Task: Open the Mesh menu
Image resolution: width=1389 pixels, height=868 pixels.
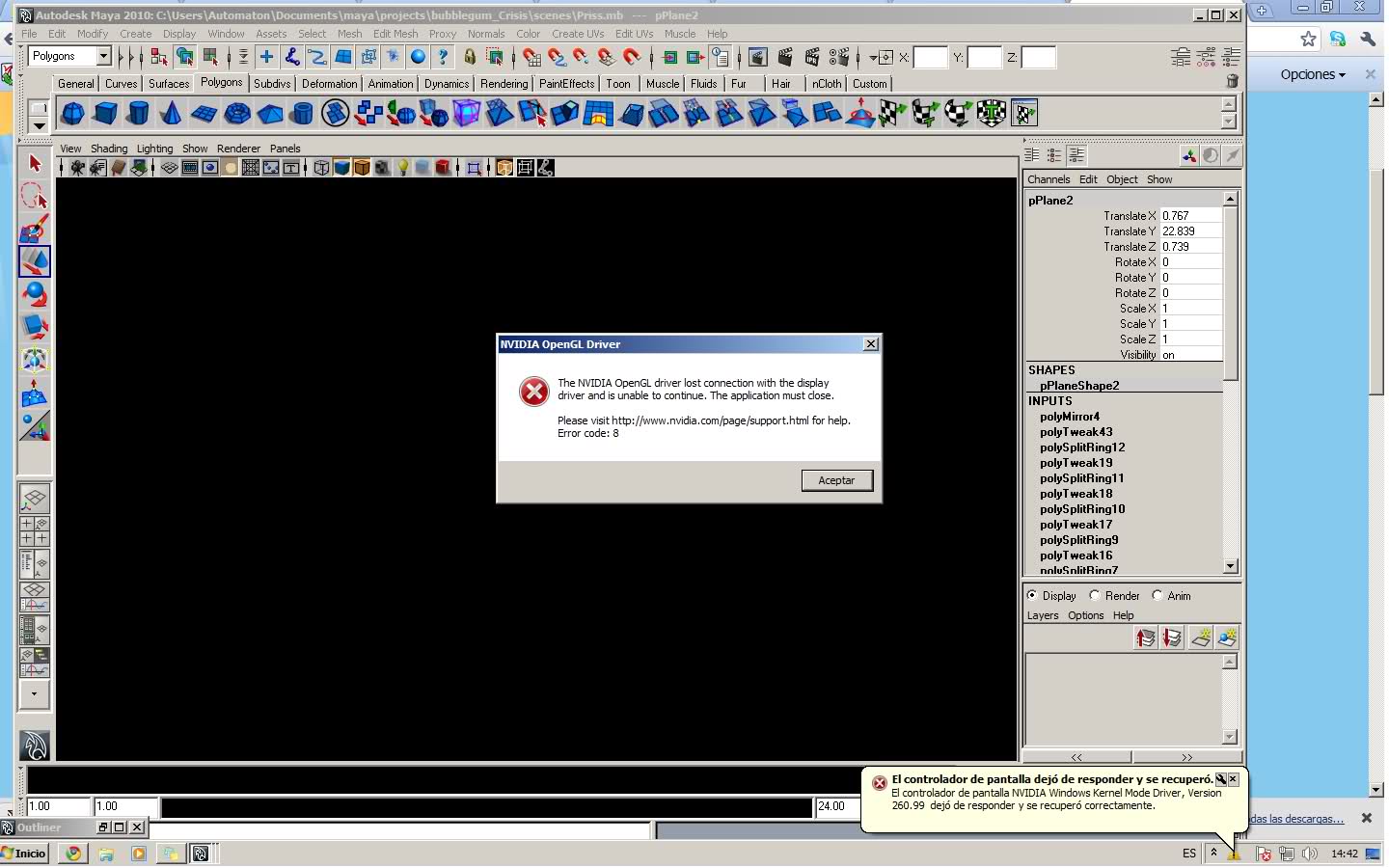Action: pos(349,34)
